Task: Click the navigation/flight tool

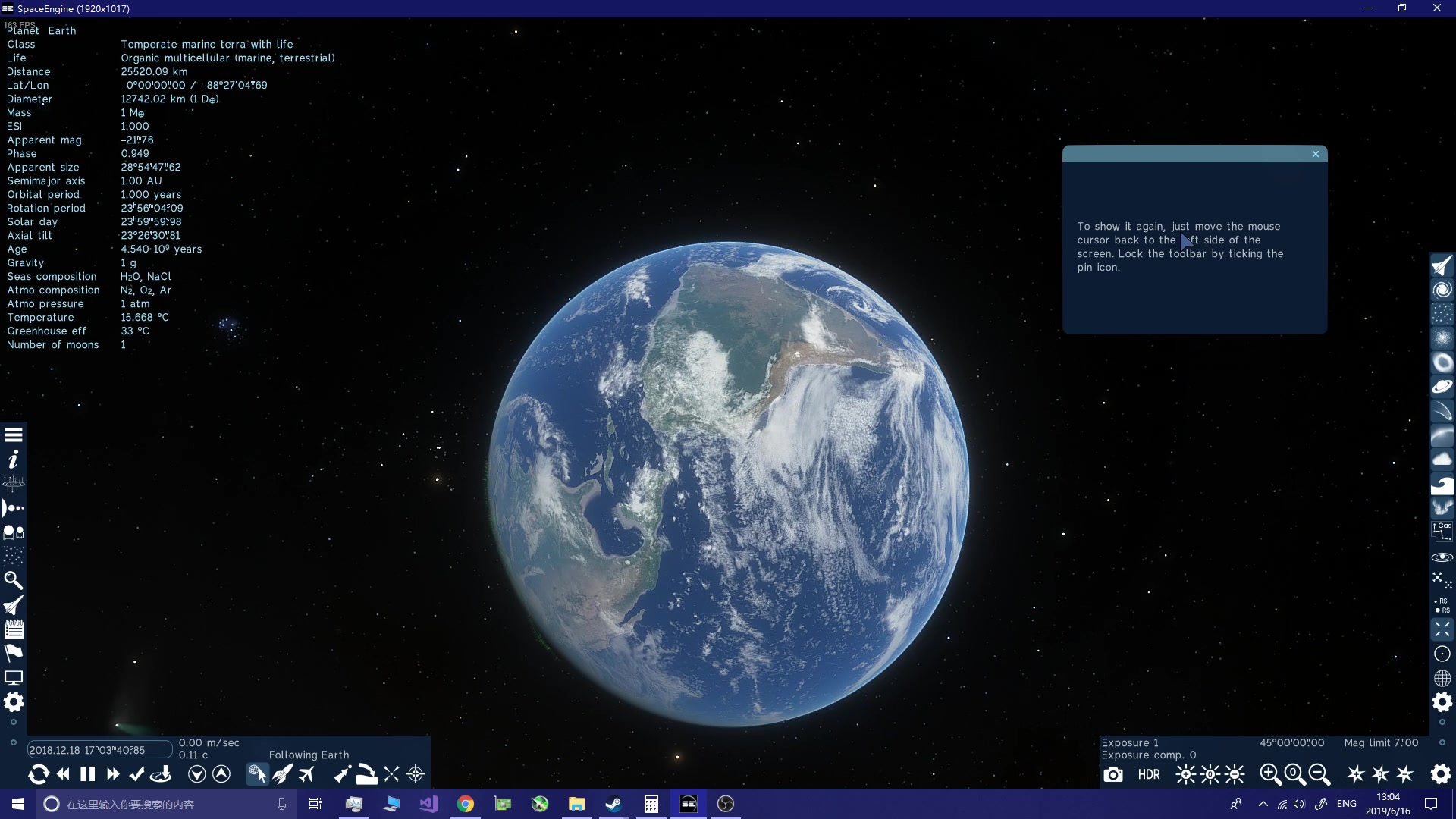Action: tap(13, 605)
